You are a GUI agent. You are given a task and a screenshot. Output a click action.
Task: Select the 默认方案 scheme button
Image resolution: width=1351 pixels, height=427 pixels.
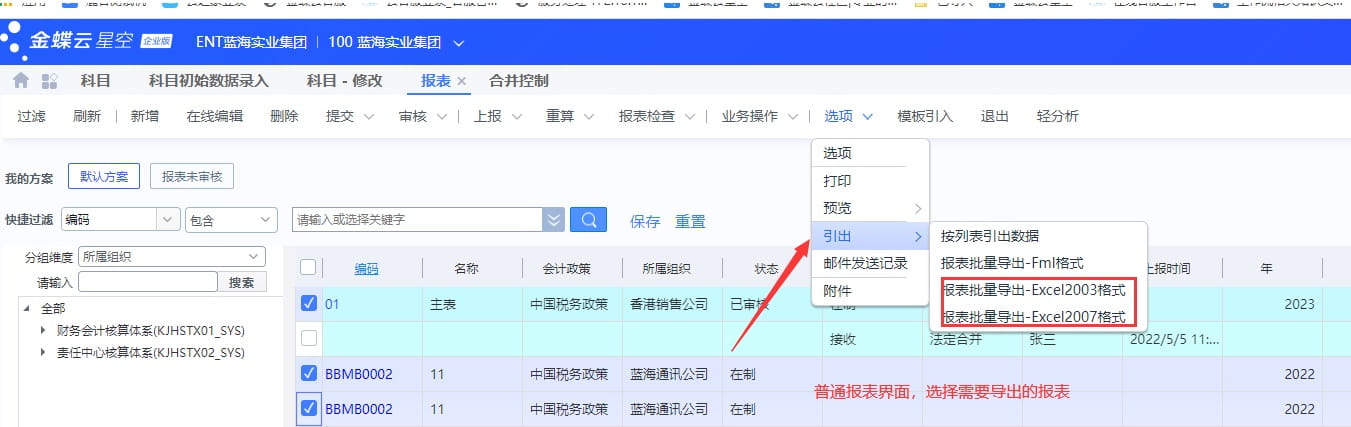104,177
